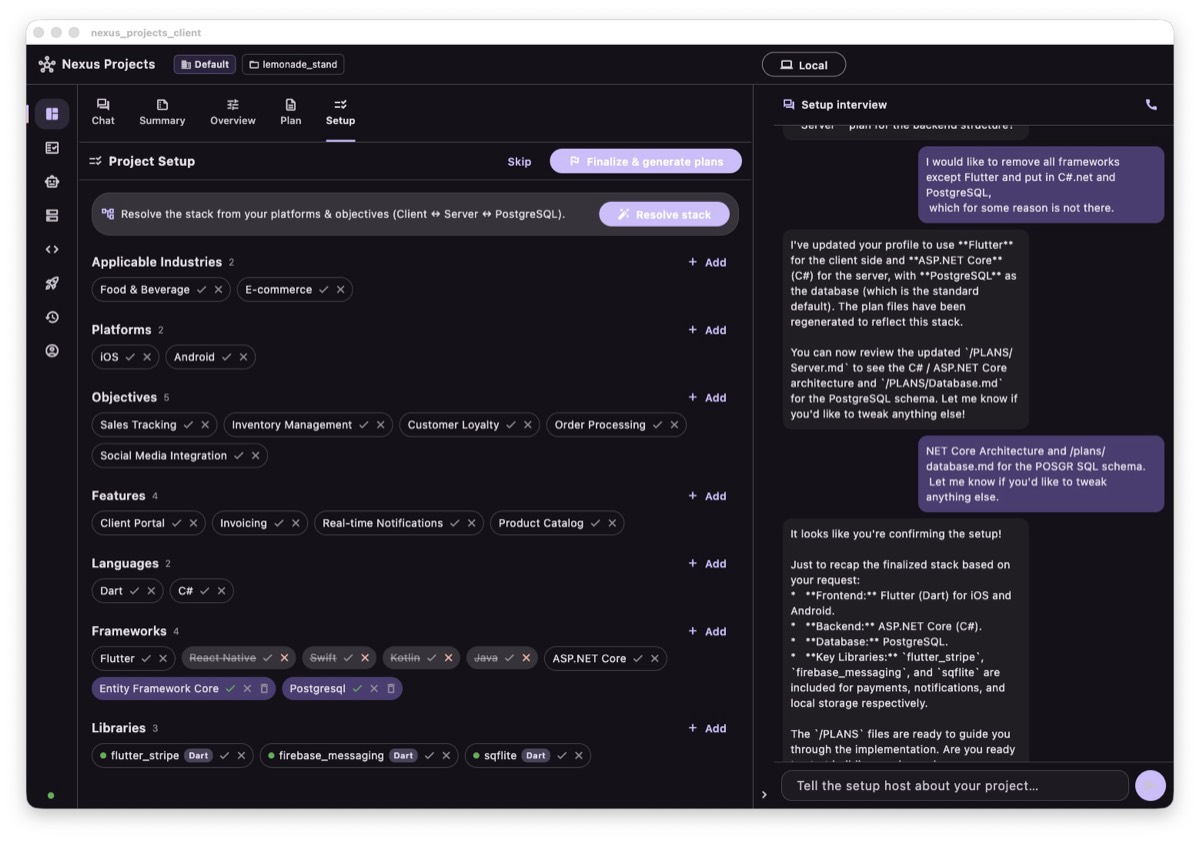
Task: Click the Skip link
Action: click(x=519, y=161)
